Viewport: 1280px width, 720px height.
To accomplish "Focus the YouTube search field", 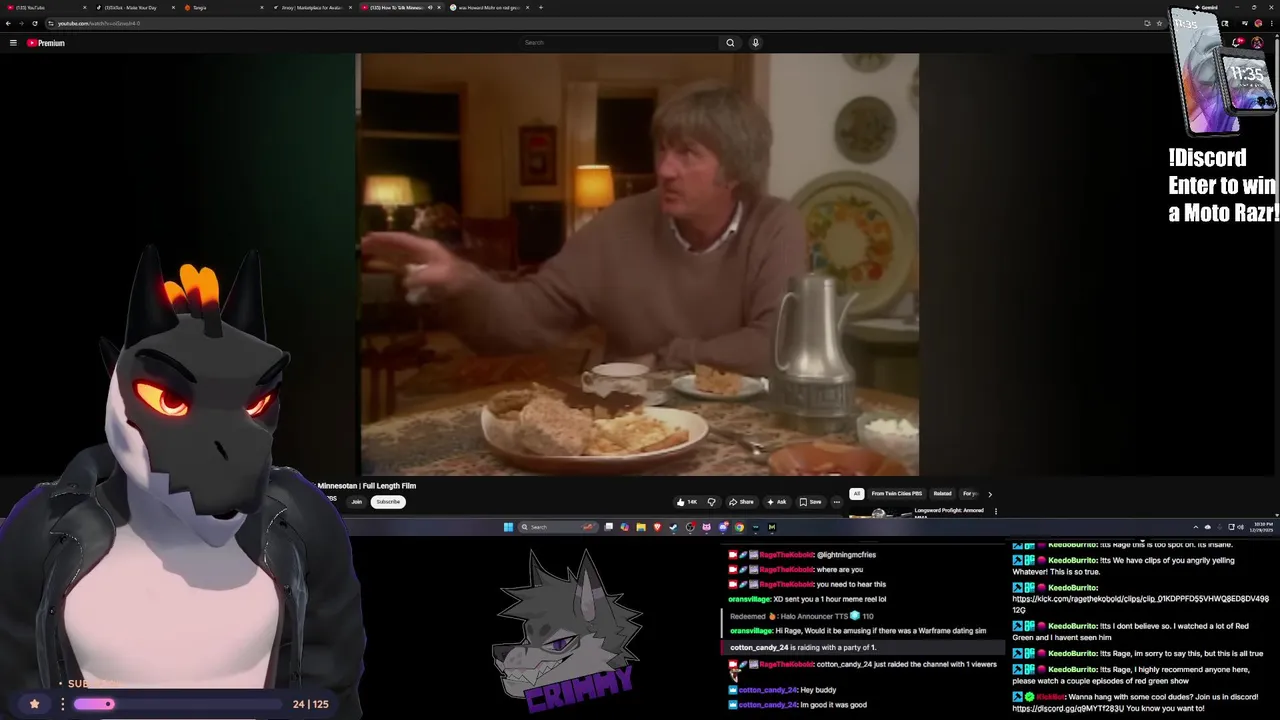I will click(620, 43).
